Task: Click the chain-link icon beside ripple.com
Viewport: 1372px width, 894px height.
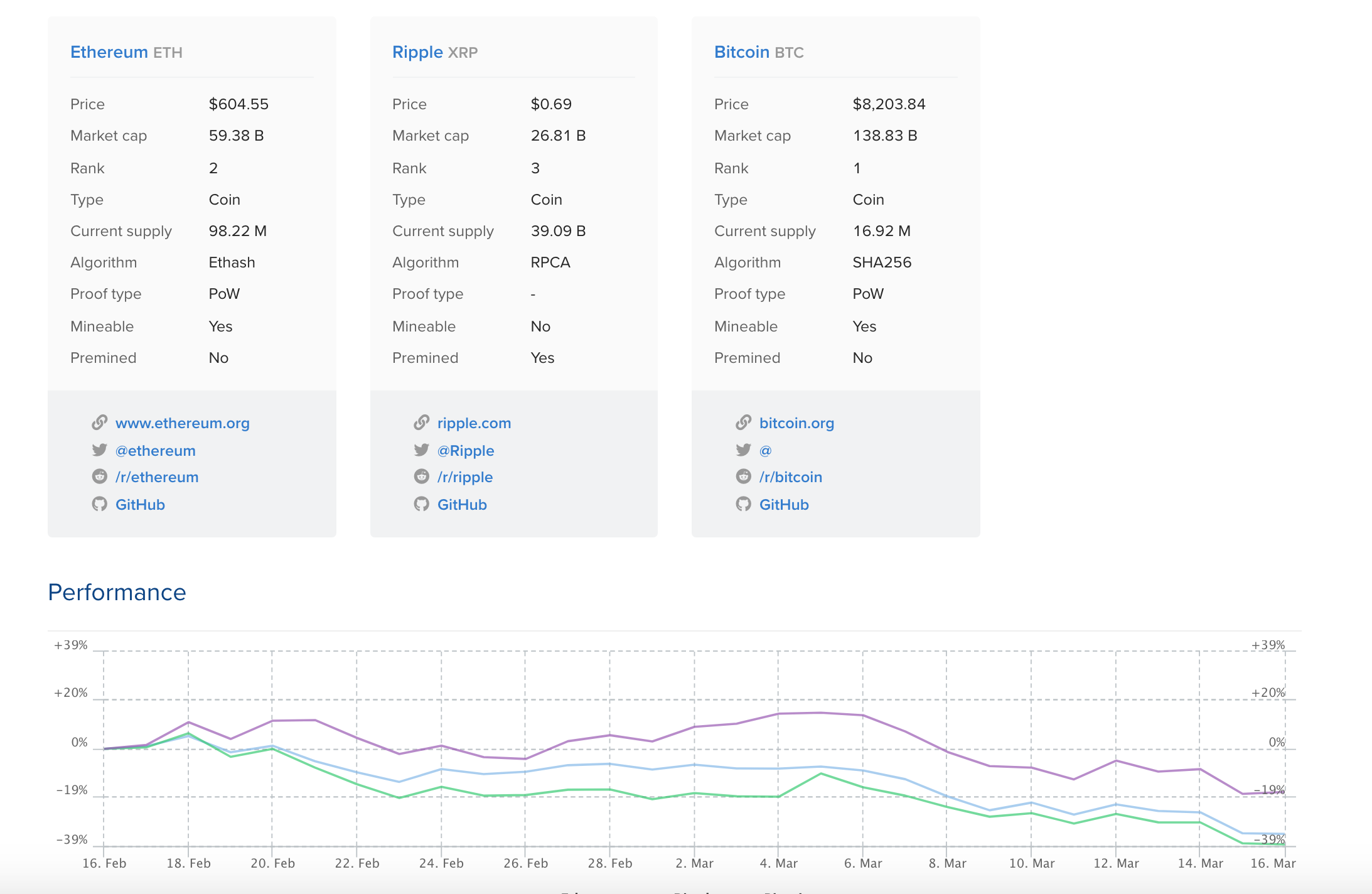Action: pyautogui.click(x=421, y=423)
